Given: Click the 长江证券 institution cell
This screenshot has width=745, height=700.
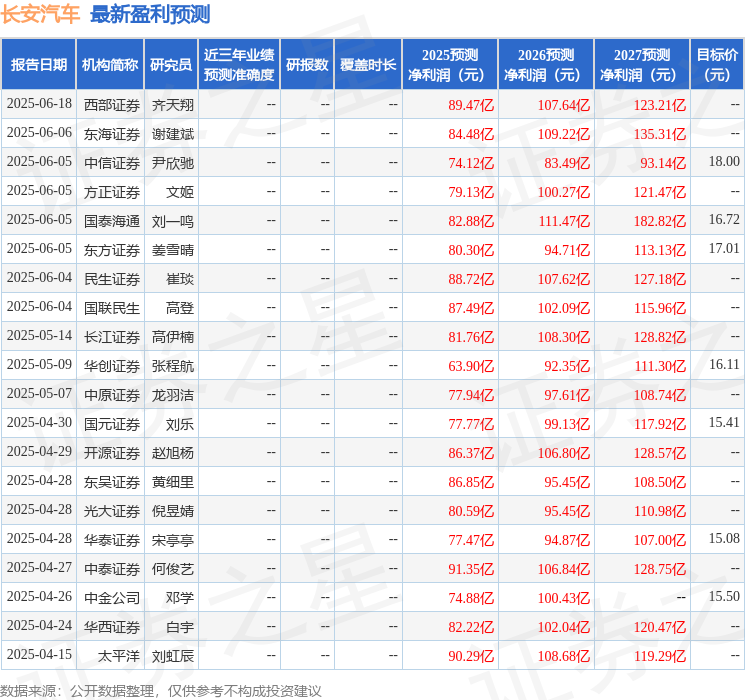Looking at the screenshot, I should coord(112,337).
